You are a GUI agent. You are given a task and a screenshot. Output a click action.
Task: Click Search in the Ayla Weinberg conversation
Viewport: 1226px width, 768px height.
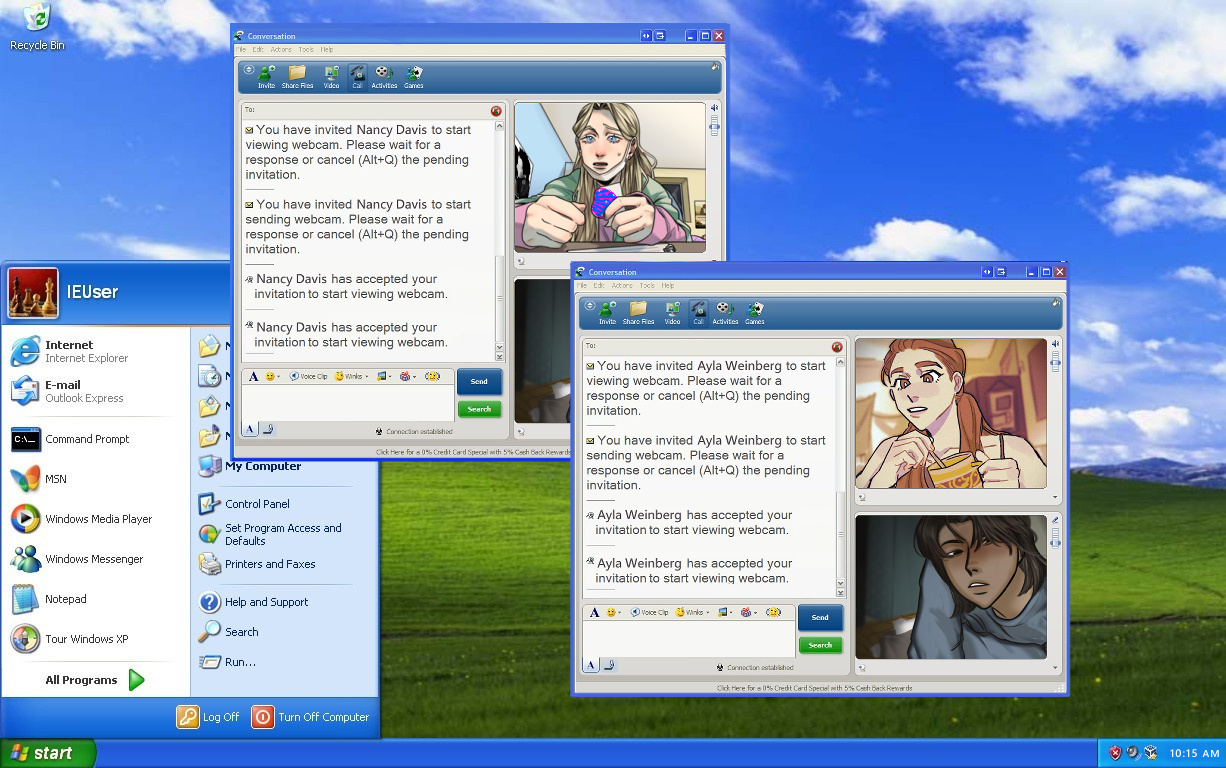[820, 645]
